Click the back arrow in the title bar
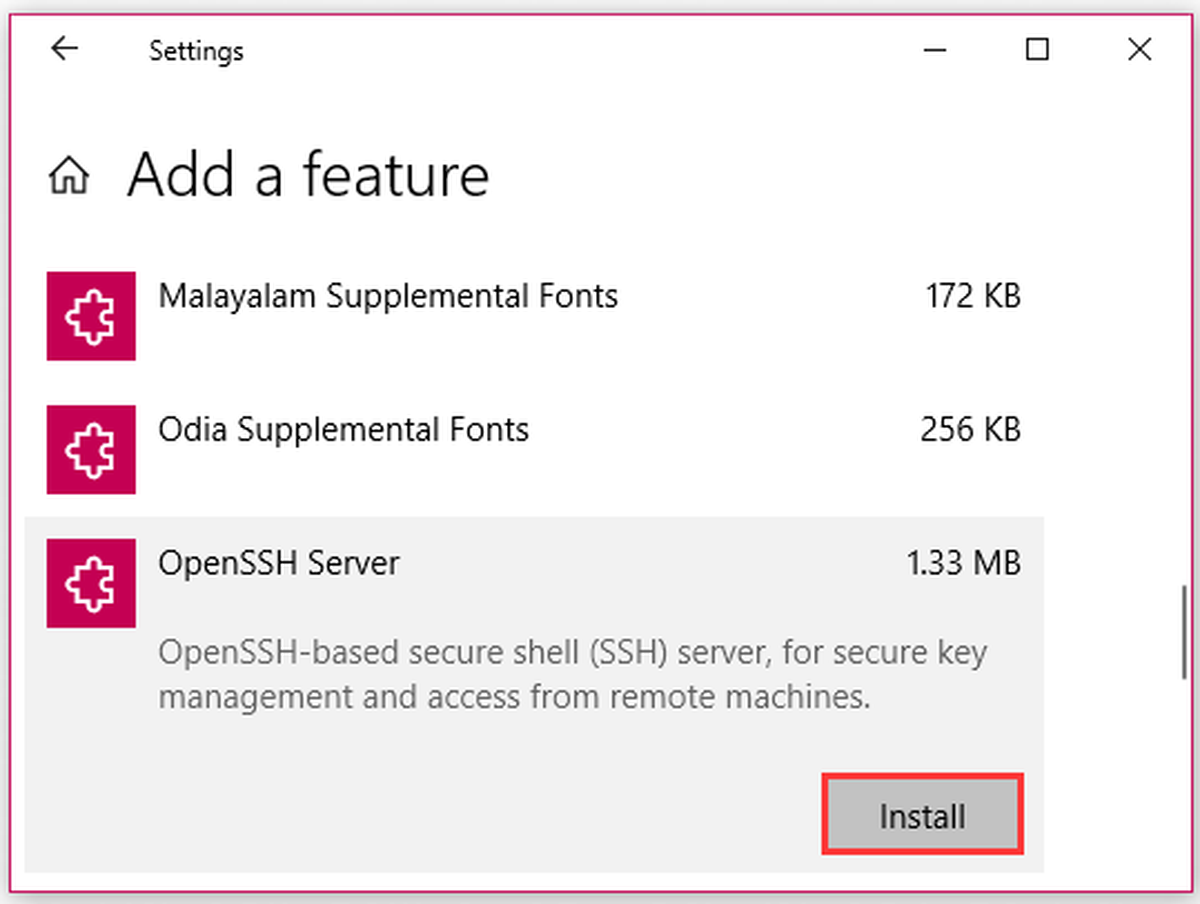This screenshot has width=1200, height=904. click(64, 49)
